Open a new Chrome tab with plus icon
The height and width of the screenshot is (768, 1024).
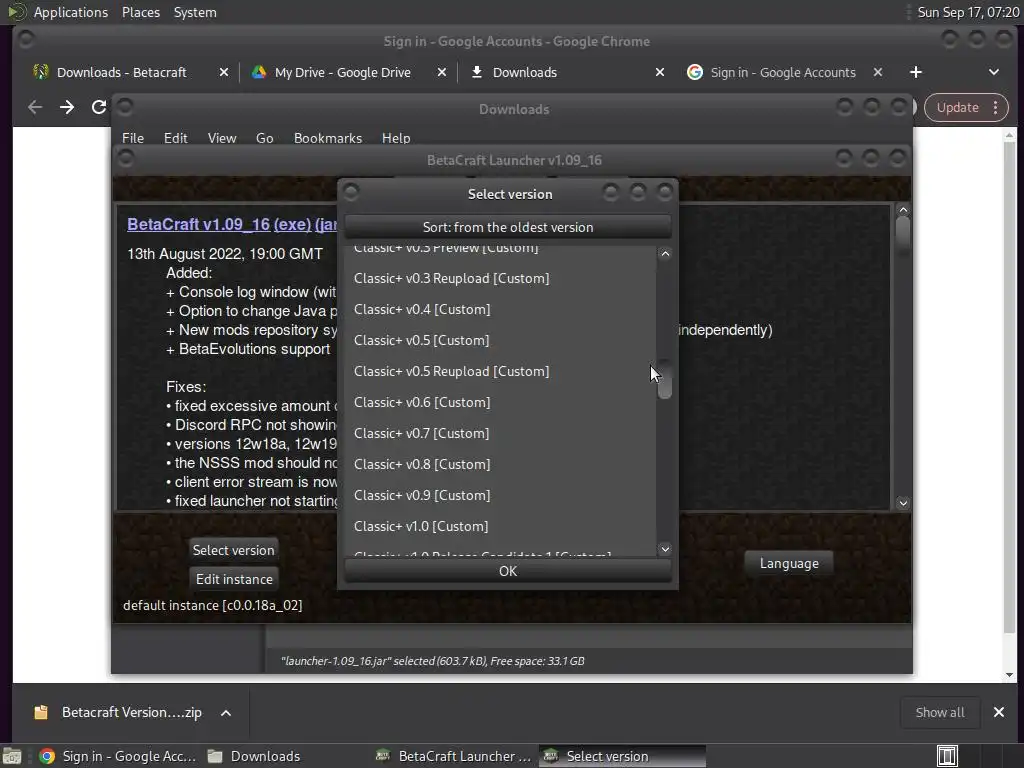(x=916, y=72)
